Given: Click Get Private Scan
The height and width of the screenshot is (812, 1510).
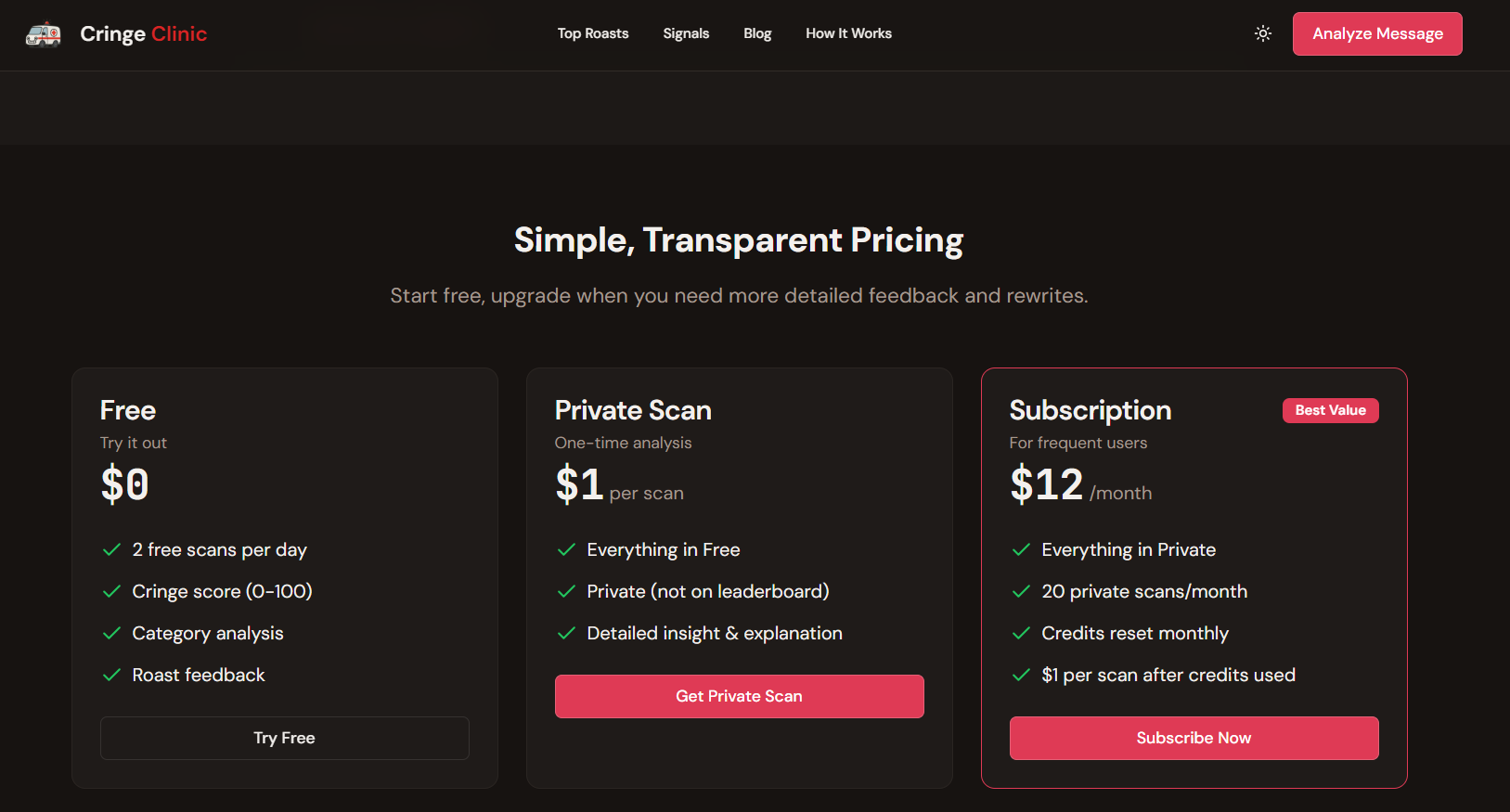Looking at the screenshot, I should [x=739, y=696].
